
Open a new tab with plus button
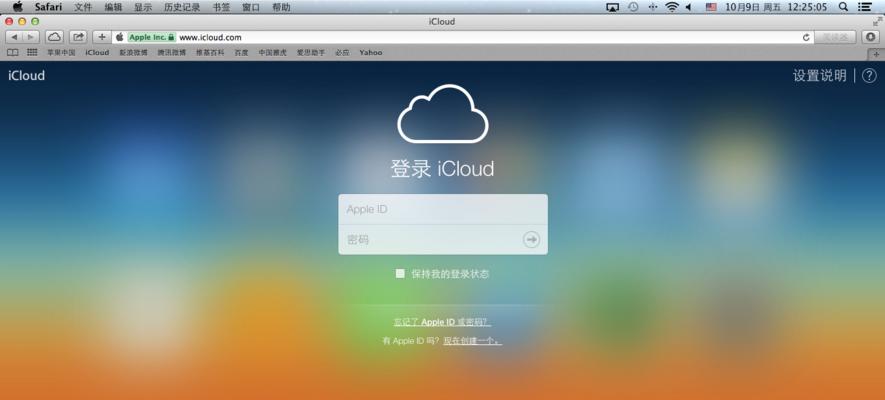[x=876, y=54]
